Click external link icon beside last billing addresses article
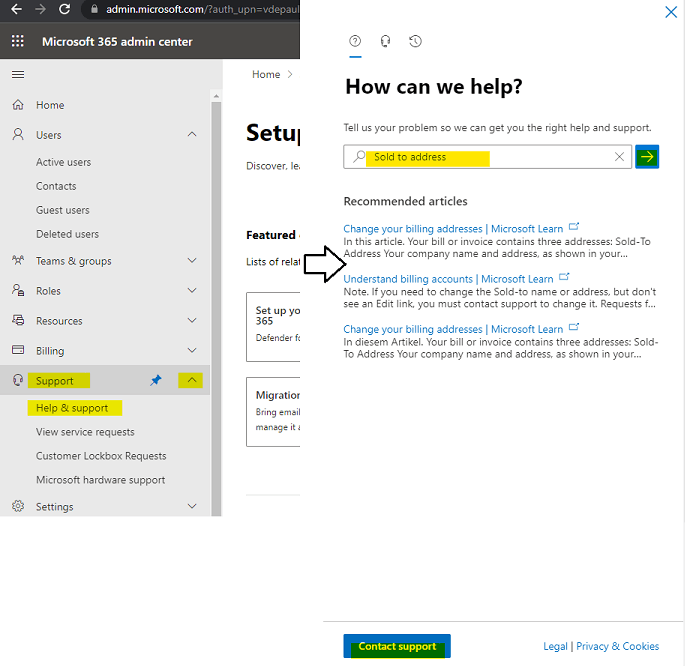This screenshot has width=685, height=666. (x=574, y=327)
